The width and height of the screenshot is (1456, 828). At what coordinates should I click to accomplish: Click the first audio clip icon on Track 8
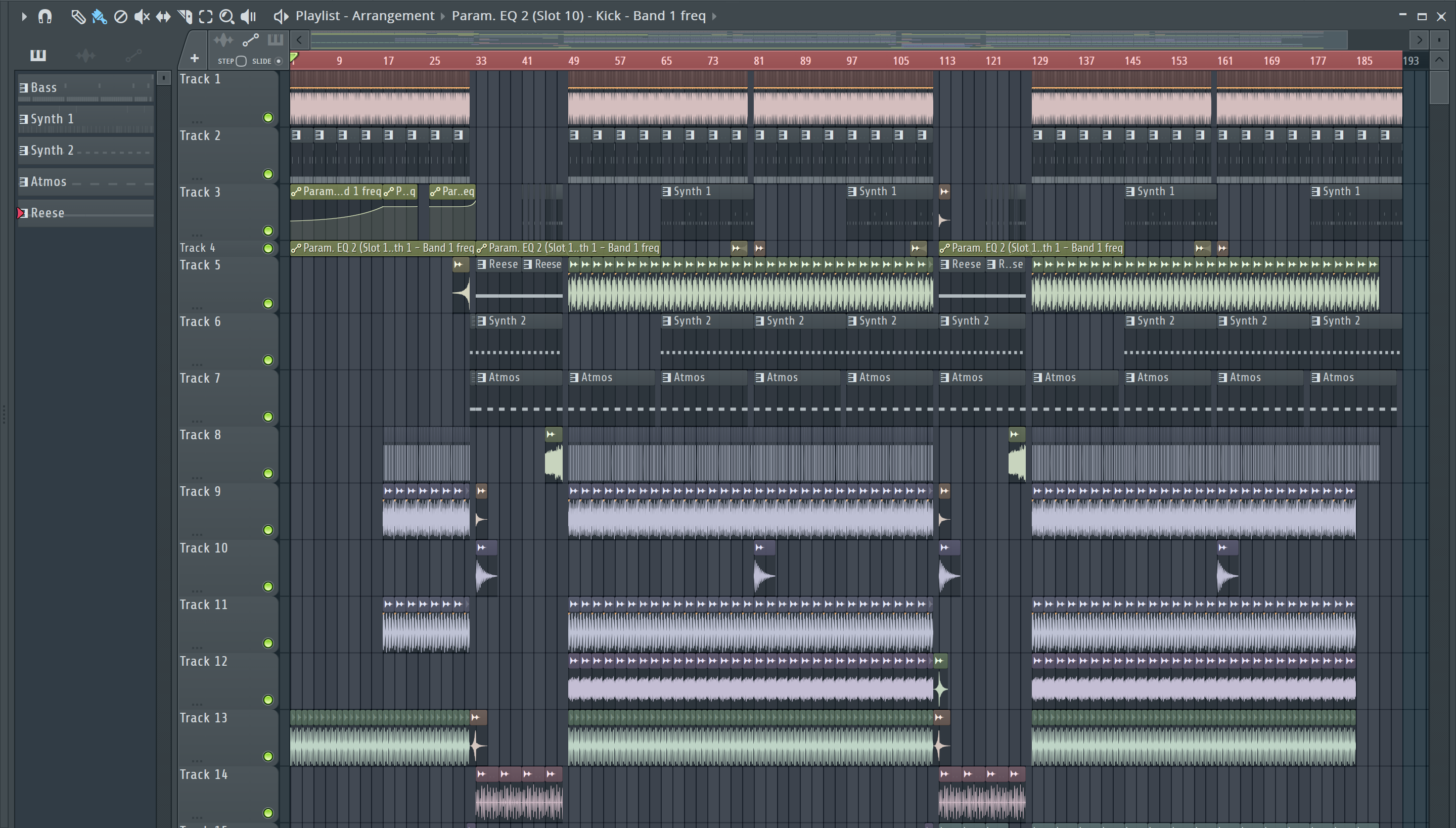551,435
